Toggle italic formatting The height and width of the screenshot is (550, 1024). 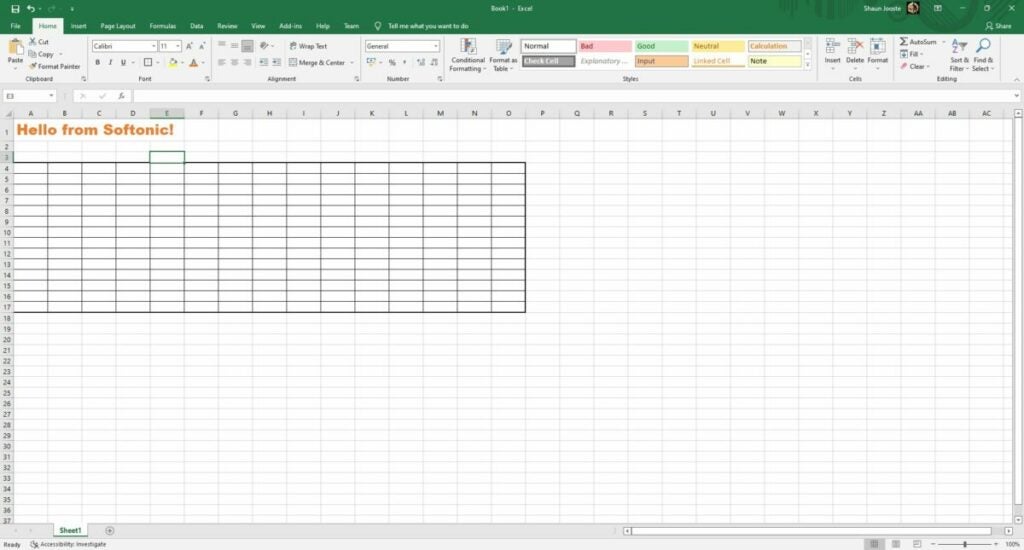pyautogui.click(x=110, y=63)
